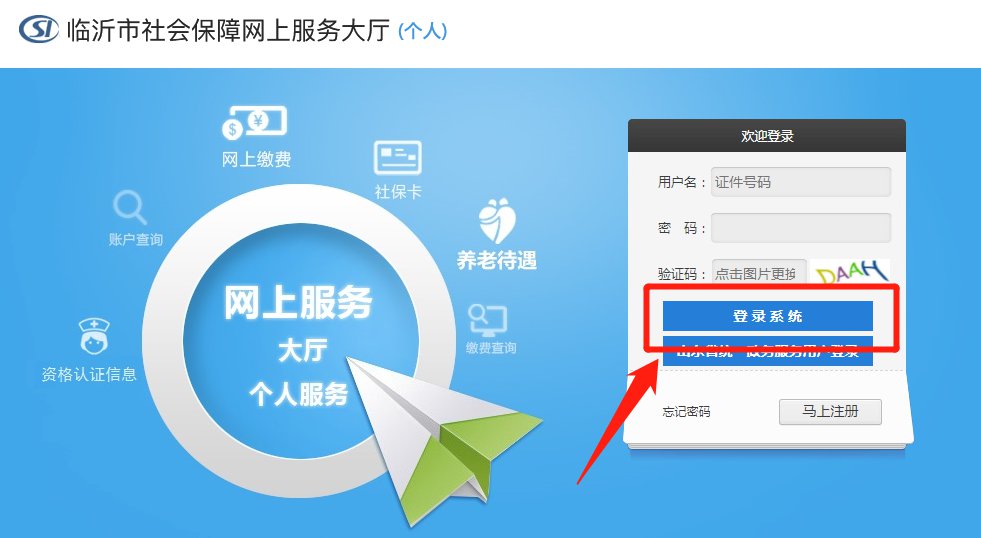This screenshot has width=981, height=538.
Task: Focus the 用户名 证件号码 input field
Action: 801,182
